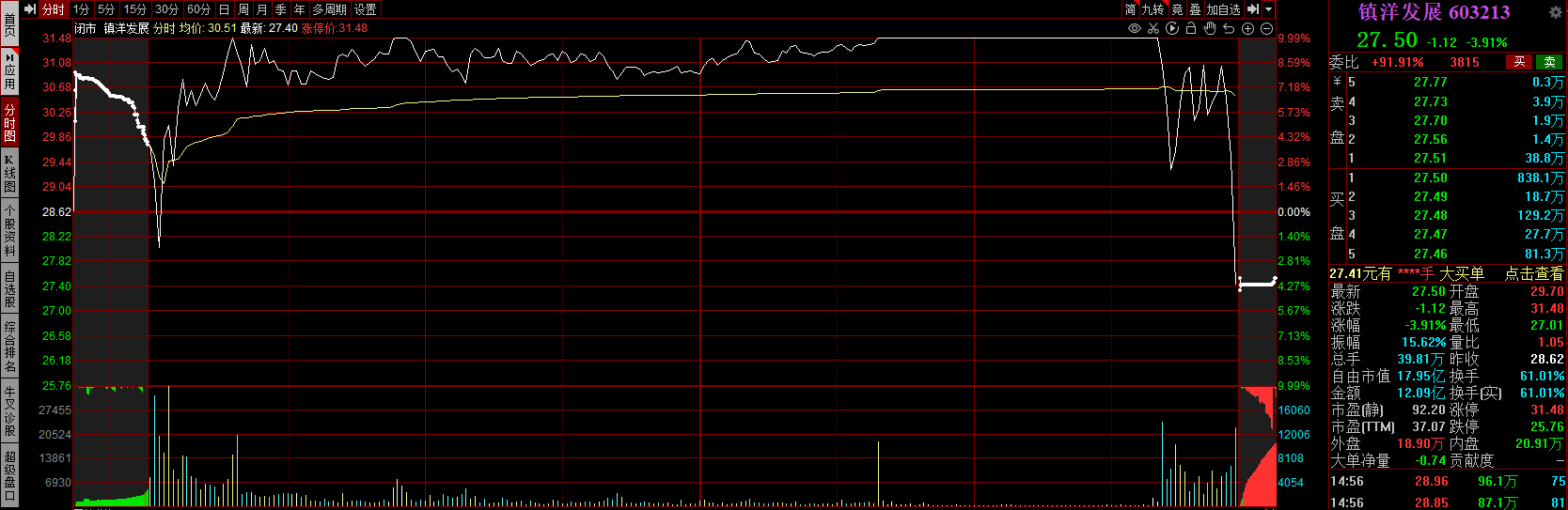Select the K线图 sidebar tab

(x=9, y=174)
